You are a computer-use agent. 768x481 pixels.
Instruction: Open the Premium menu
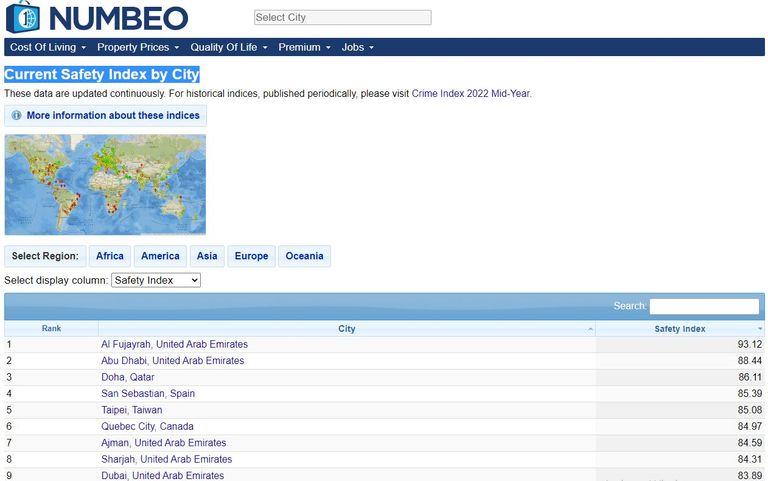[x=304, y=47]
